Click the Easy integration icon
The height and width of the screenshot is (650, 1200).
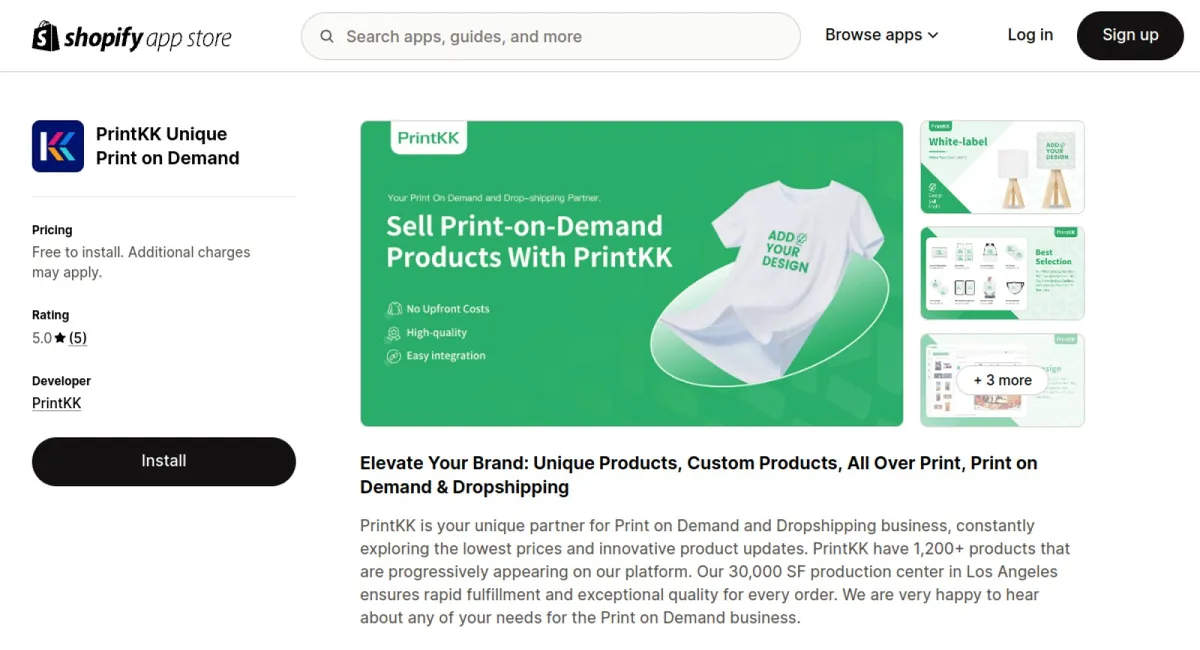tap(394, 356)
